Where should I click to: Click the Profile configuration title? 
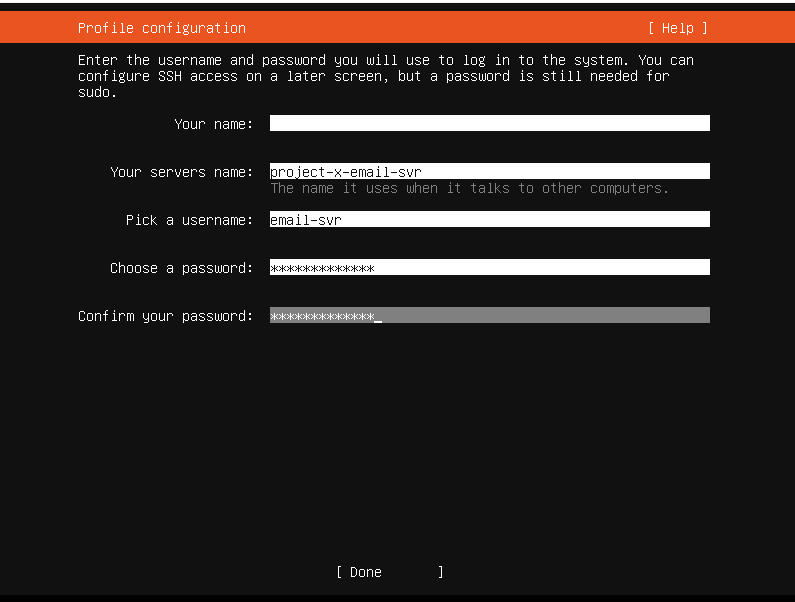[161, 28]
